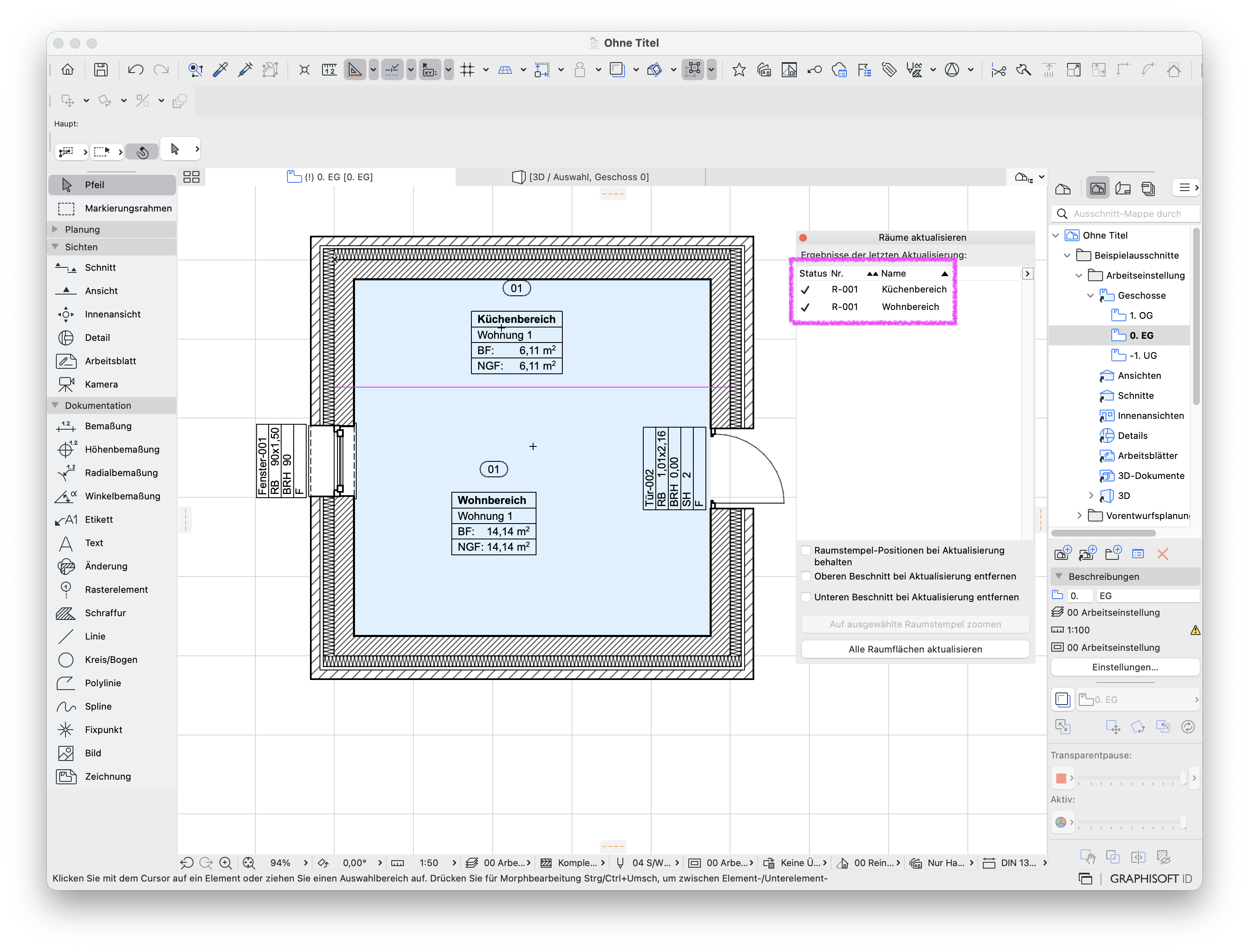Check Unteren Beschnitt bei Aktualisierung entfernen
Viewport: 1249px width, 952px height.
(x=806, y=597)
